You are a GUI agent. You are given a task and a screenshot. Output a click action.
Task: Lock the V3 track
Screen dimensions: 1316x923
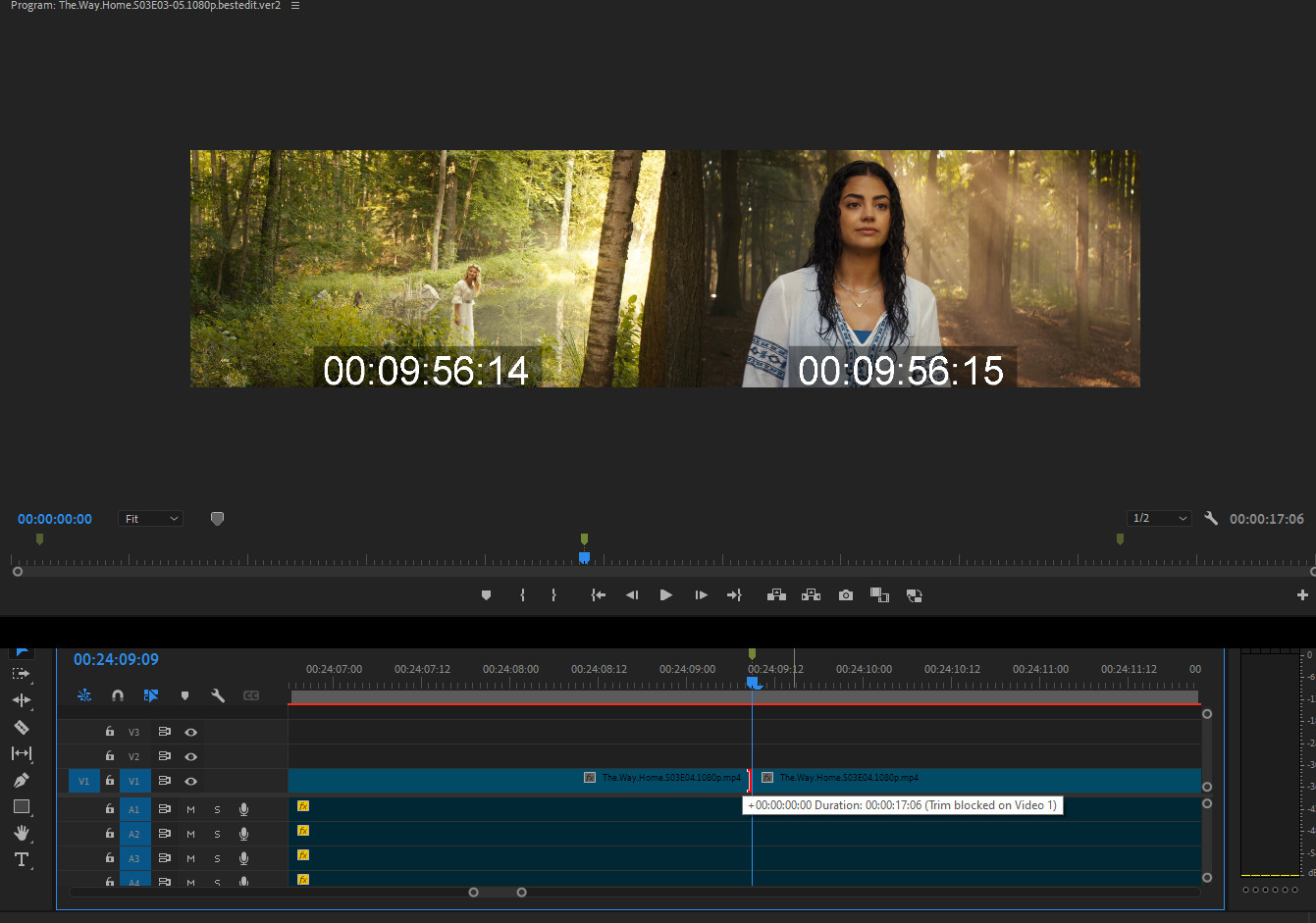(x=110, y=732)
